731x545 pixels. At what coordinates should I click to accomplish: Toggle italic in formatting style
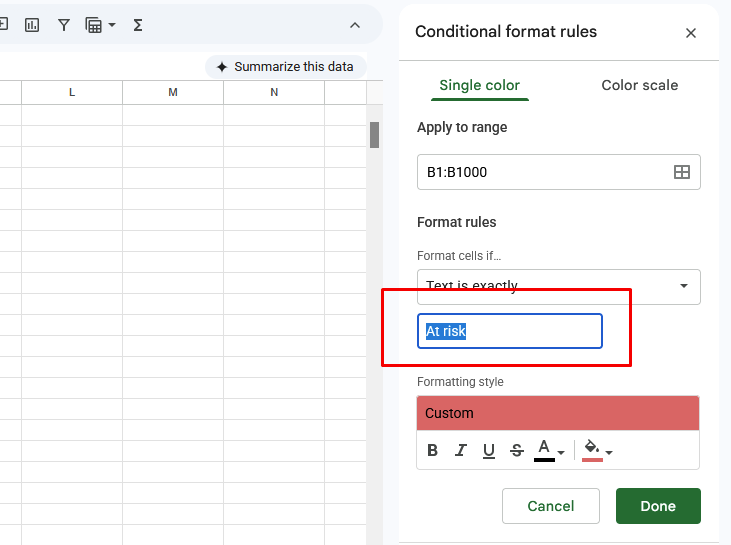(x=461, y=450)
